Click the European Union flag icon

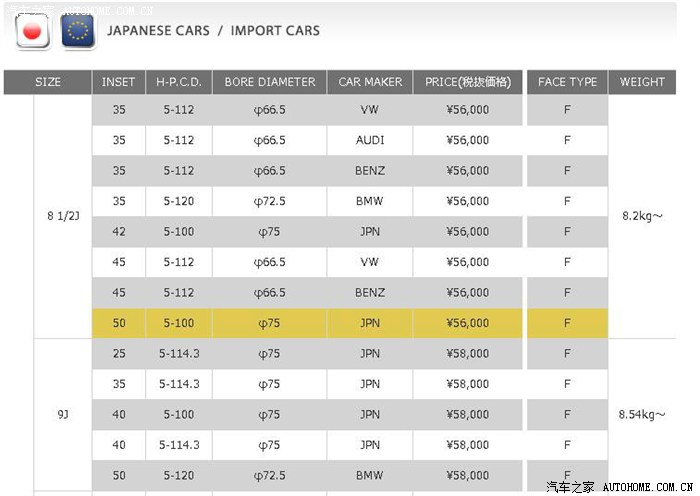[x=76, y=32]
